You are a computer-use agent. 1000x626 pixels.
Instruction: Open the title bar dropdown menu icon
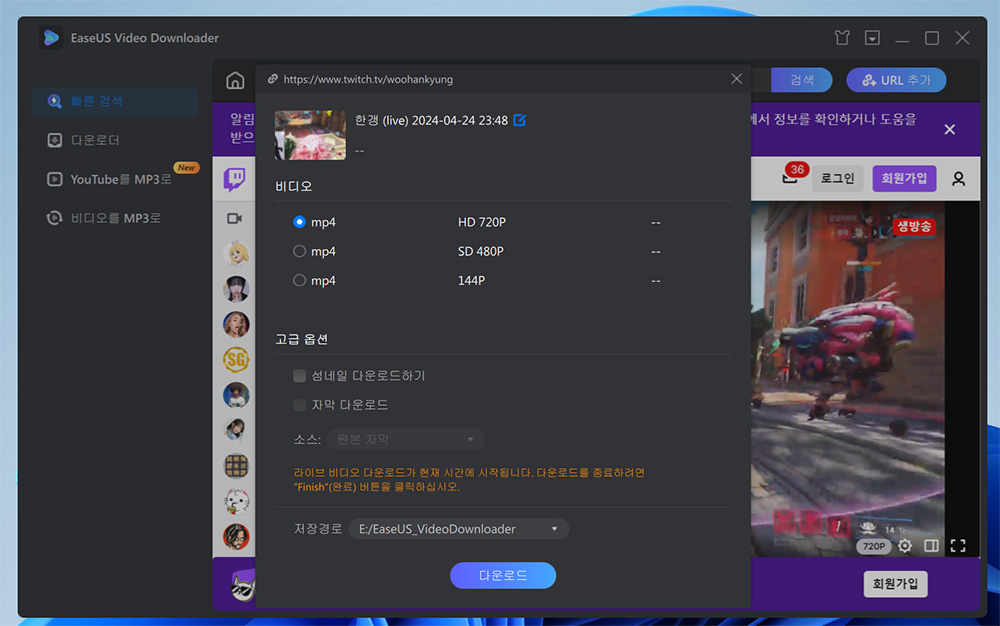872,38
